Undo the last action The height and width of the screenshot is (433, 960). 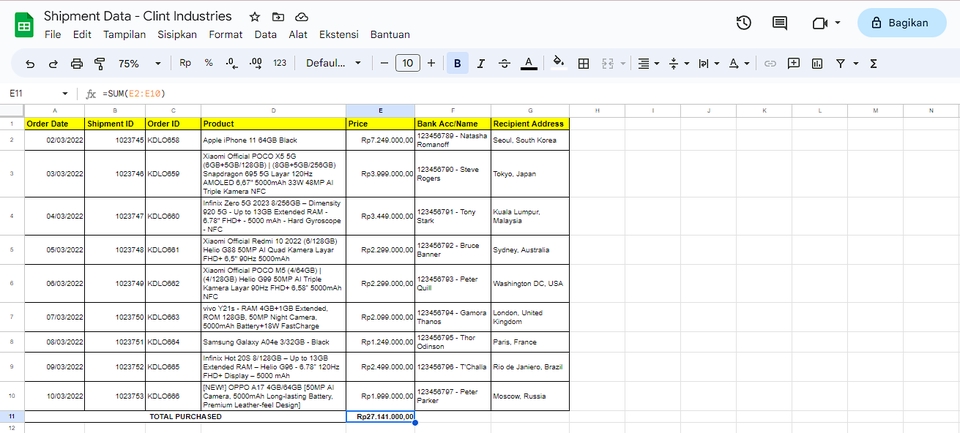30,64
